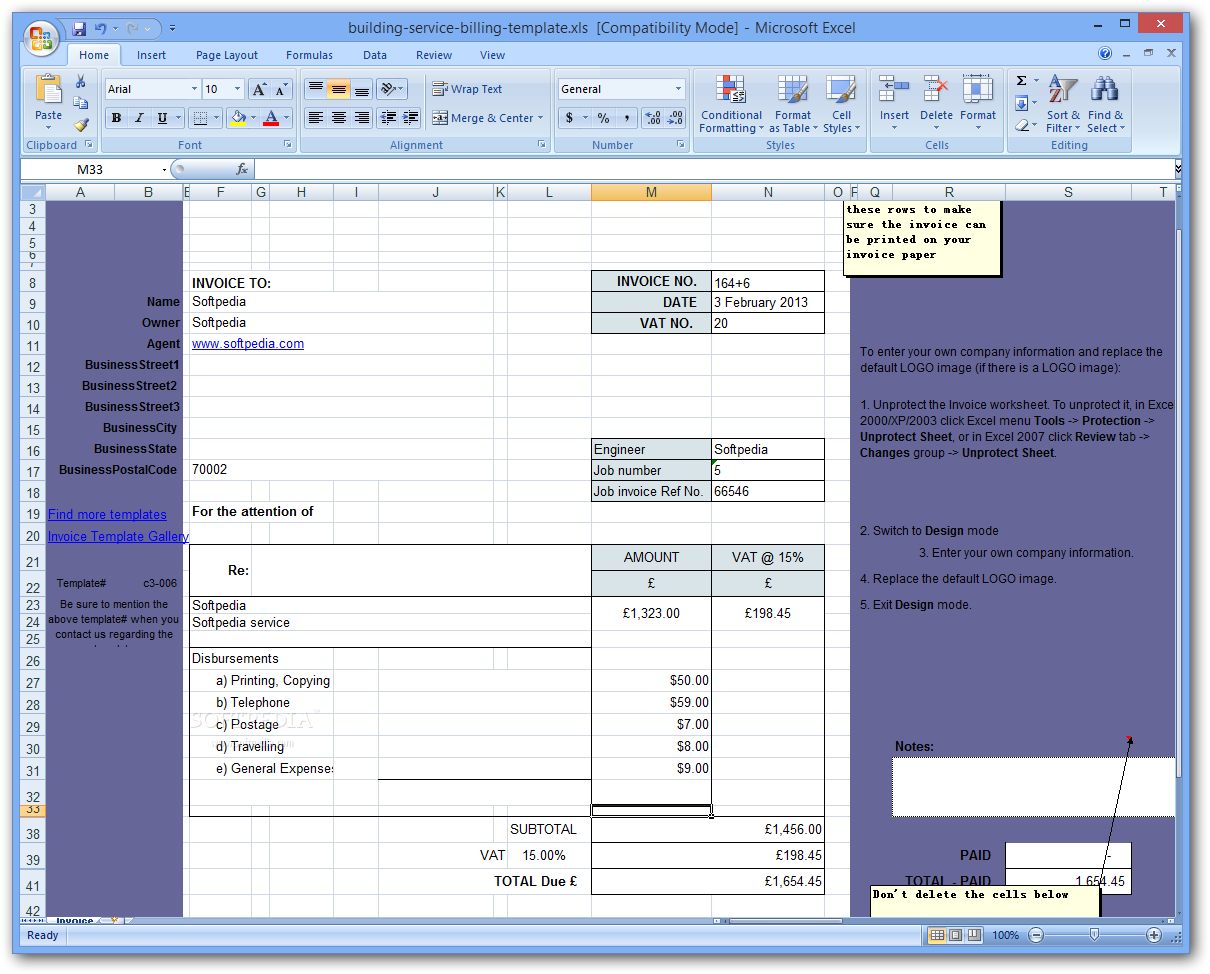
Task: Set Middle Align vertical alignment
Action: point(339,89)
